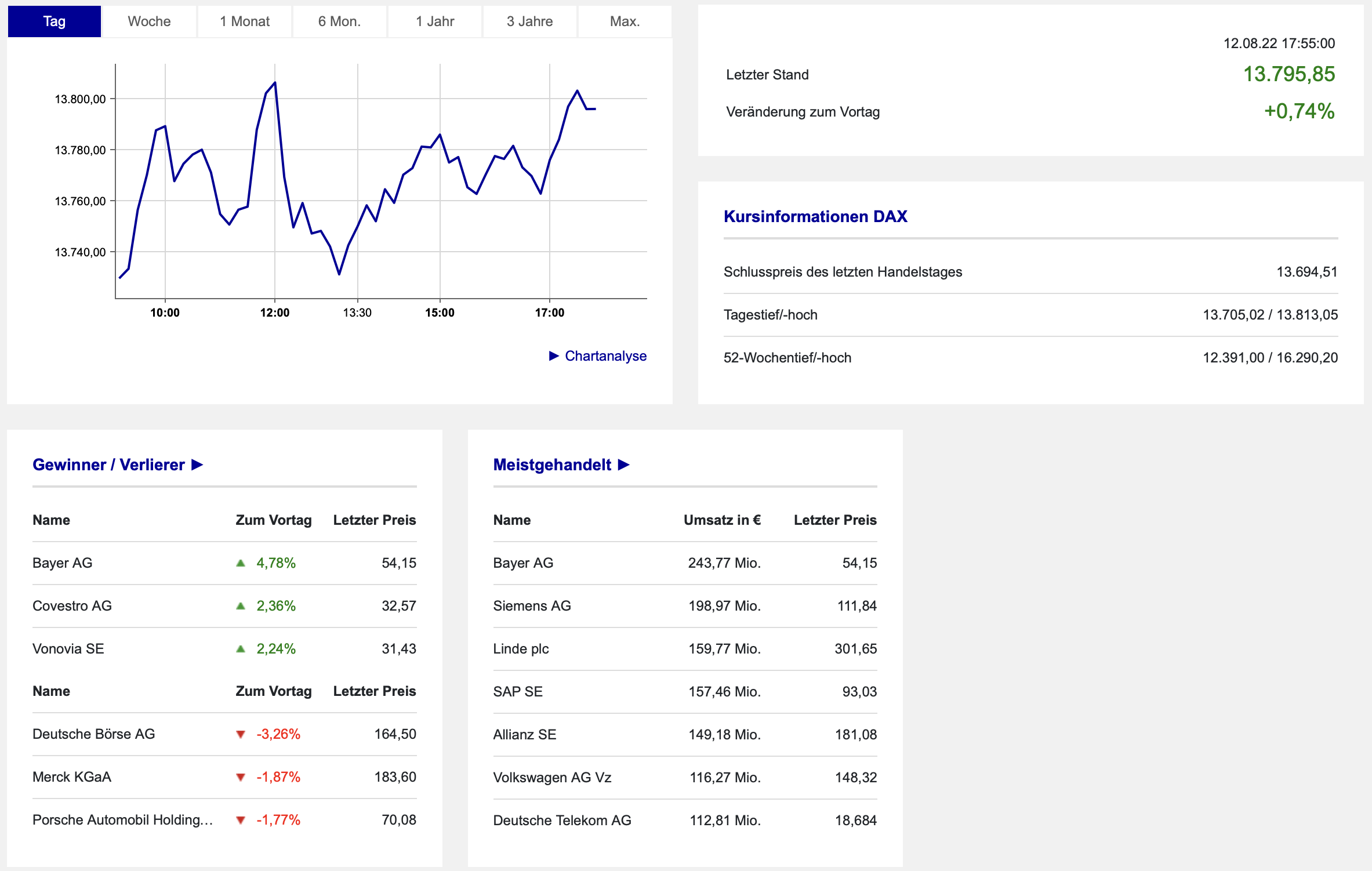Open the 1 Jahr chart tab
Viewport: 1372px width, 871px height.
[434, 21]
